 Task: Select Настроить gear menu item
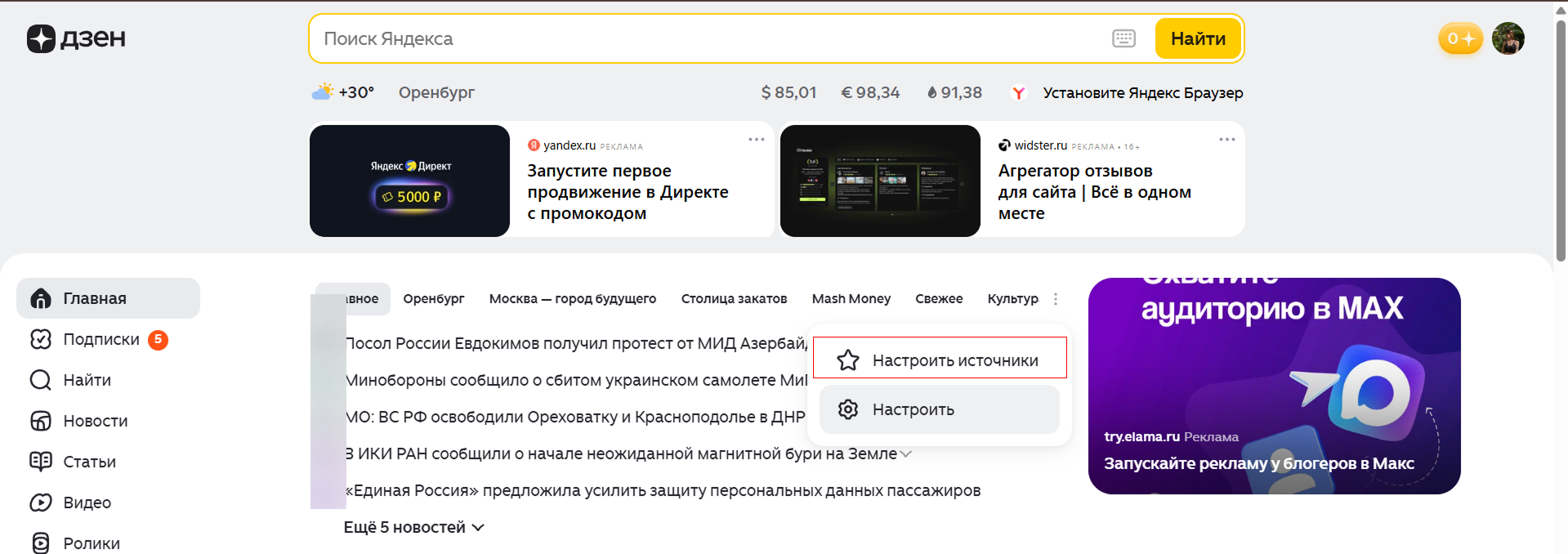[x=940, y=409]
